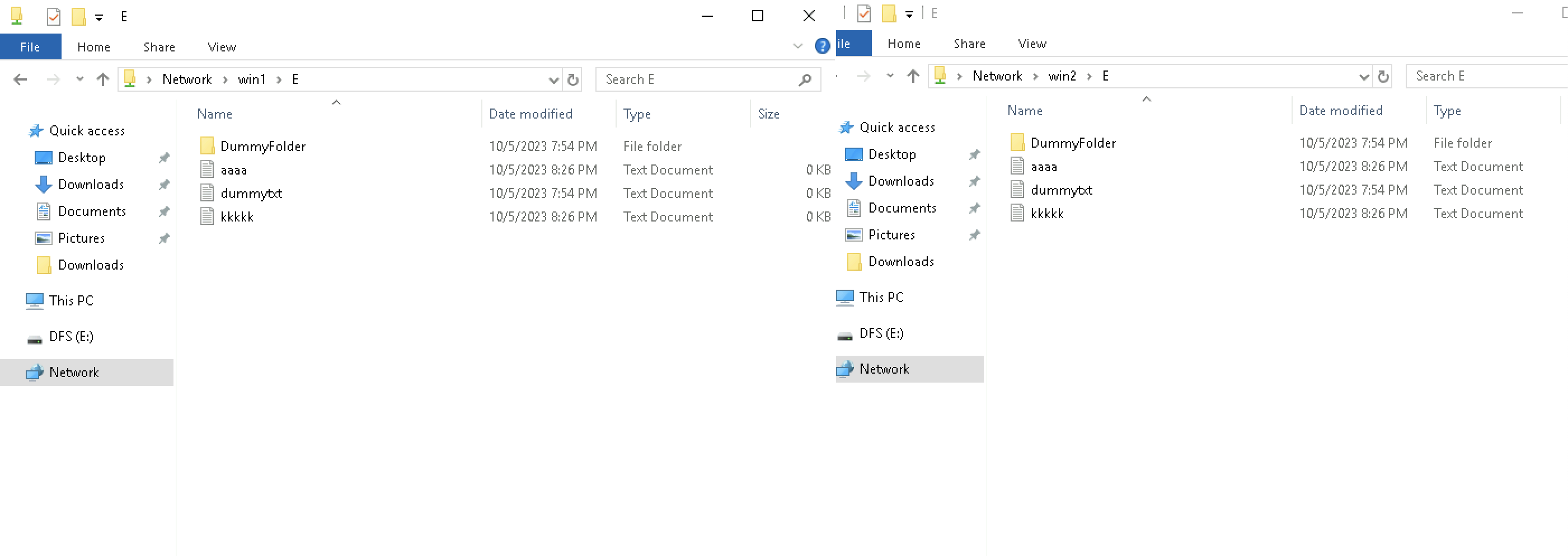Toggle pin beside Pictures in right sidebar
The width and height of the screenshot is (1568, 556).
[974, 235]
